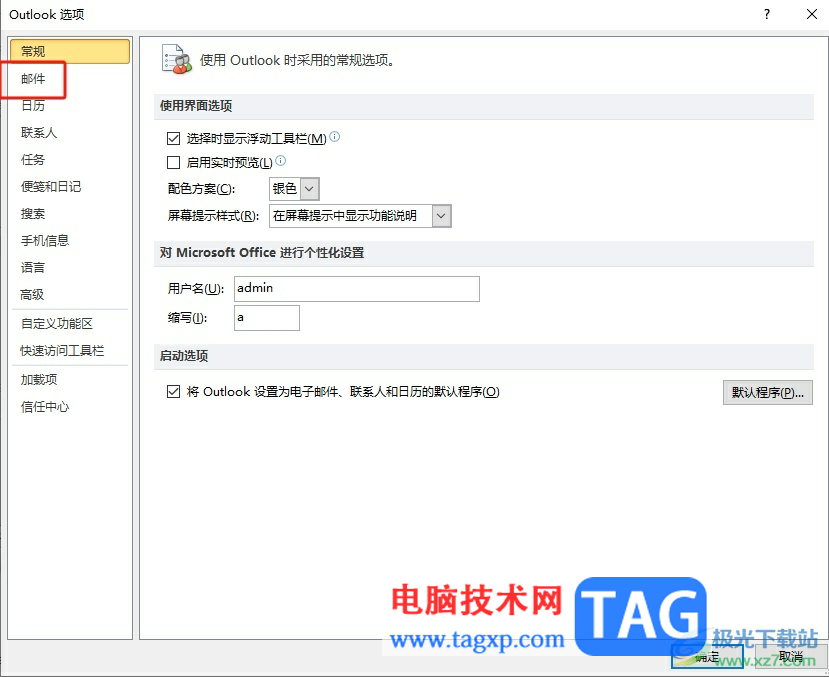The image size is (829, 677).
Task: Enable 启用实时预览 checkbox
Action: (x=173, y=162)
